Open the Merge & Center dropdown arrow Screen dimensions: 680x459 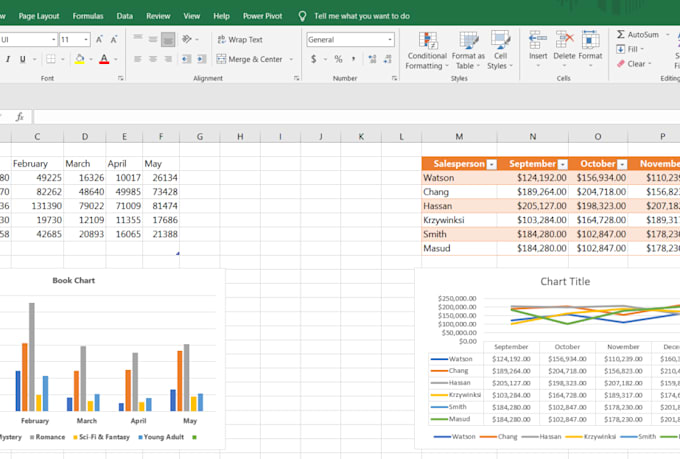coord(291,59)
